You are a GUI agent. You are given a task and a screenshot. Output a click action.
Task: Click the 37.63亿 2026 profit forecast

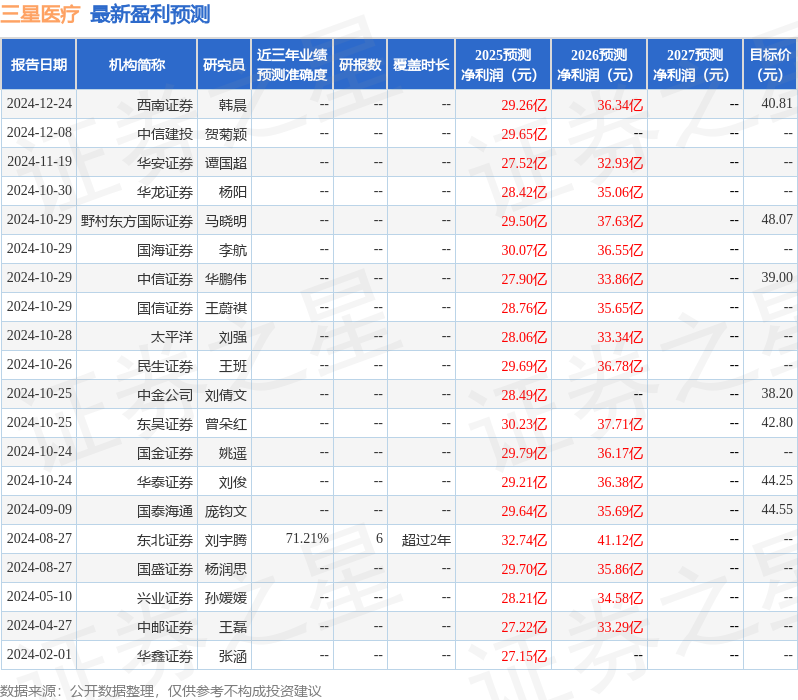click(620, 221)
